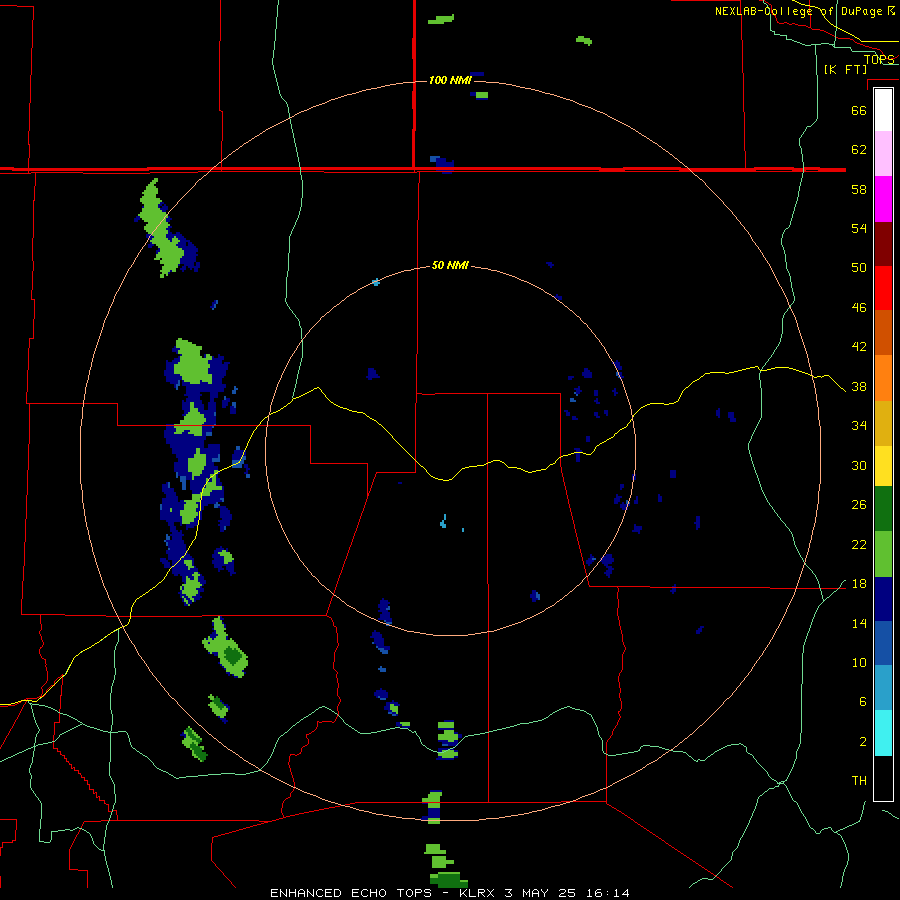Image resolution: width=900 pixels, height=900 pixels.
Task: Select the KLRX radar site identifier
Action: tap(478, 893)
